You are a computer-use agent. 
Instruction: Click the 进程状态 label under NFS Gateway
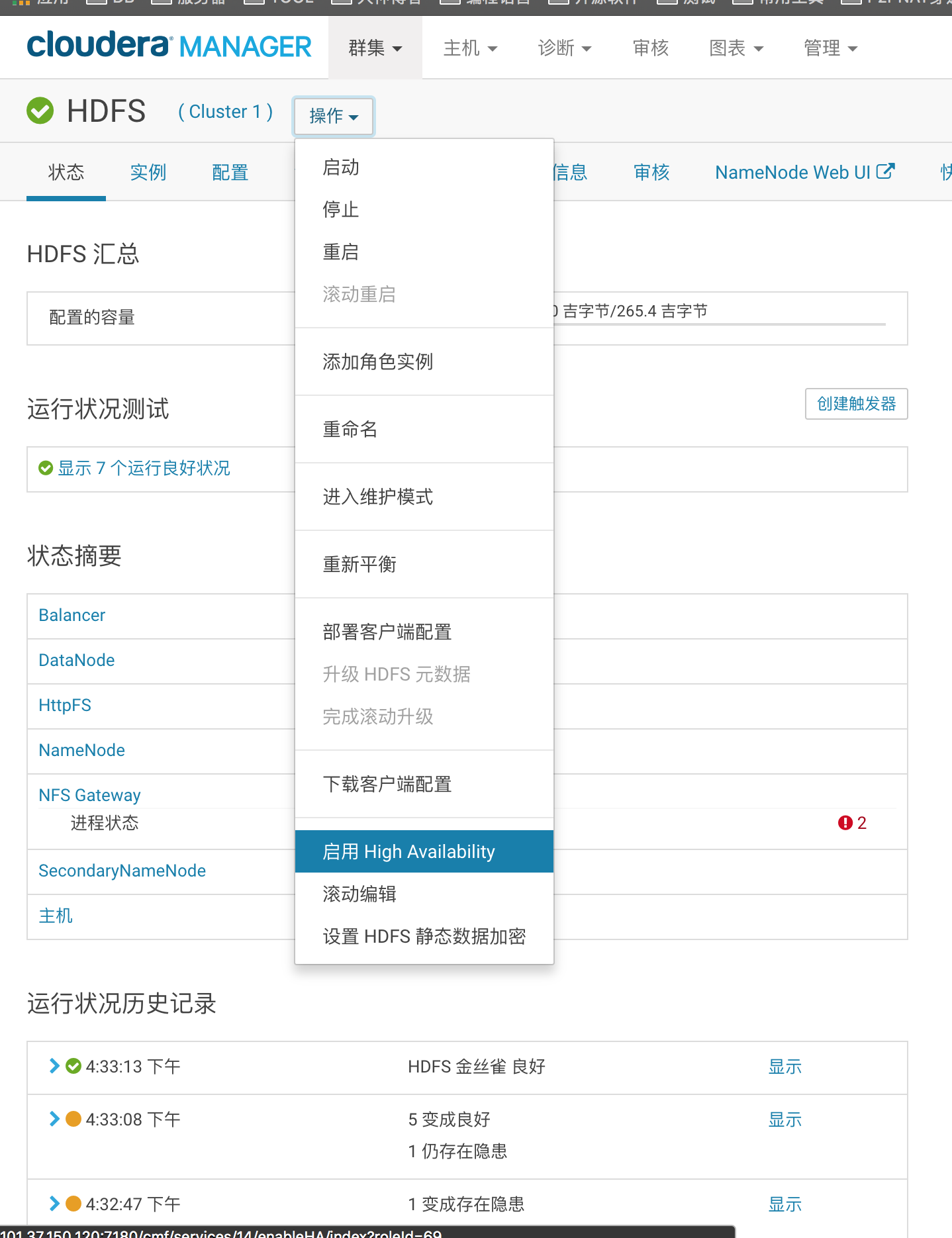[105, 823]
